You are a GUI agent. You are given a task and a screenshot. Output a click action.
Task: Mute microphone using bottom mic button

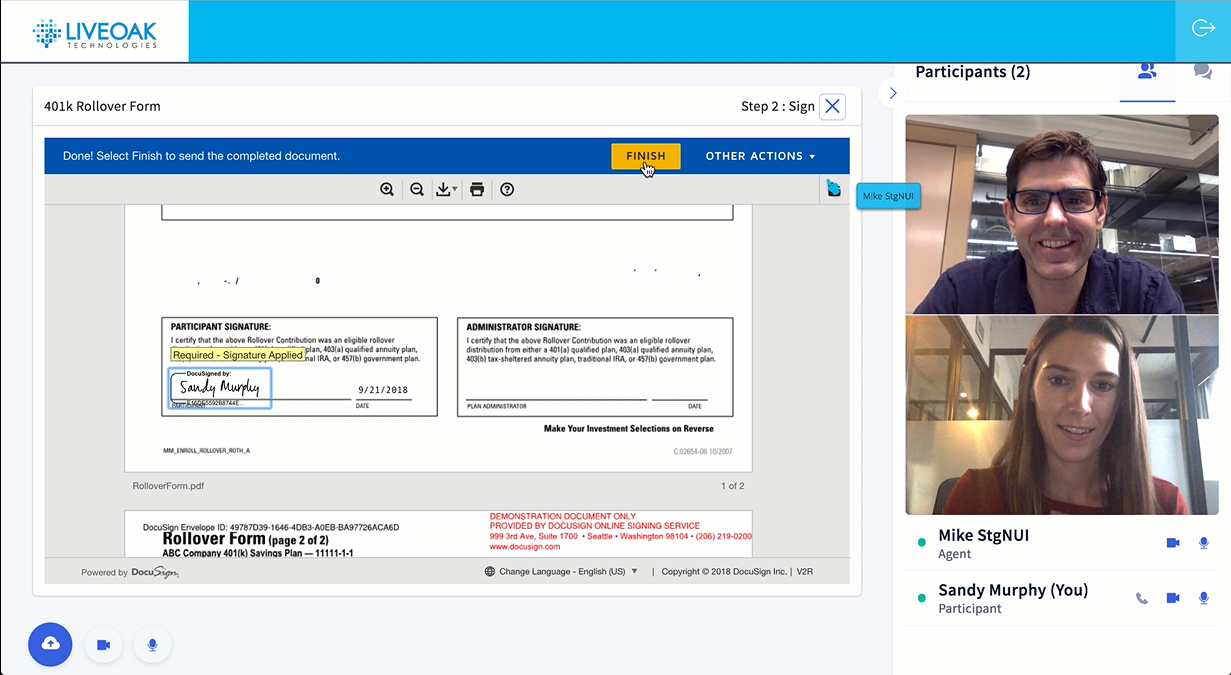point(152,645)
